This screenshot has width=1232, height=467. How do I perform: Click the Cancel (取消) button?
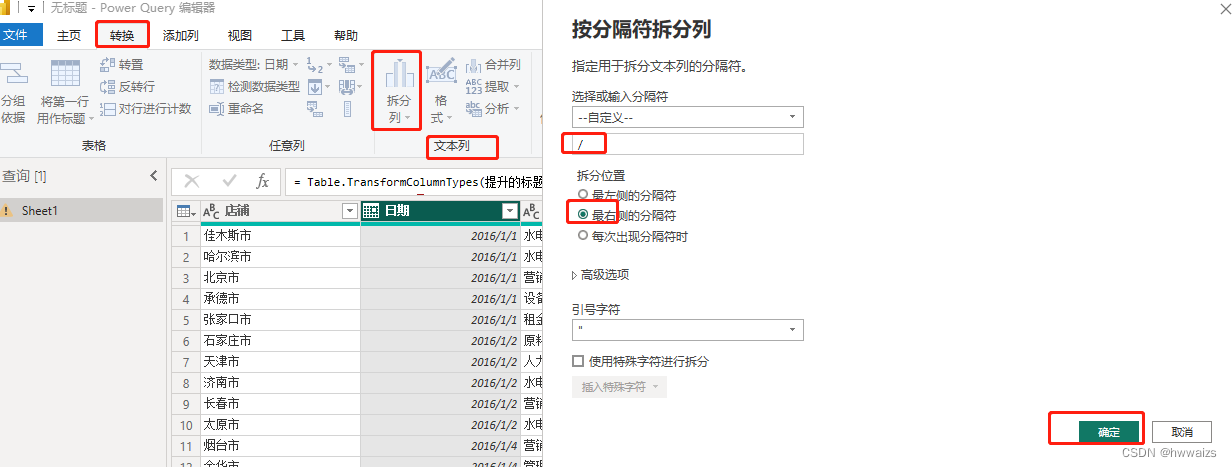pyautogui.click(x=1182, y=432)
